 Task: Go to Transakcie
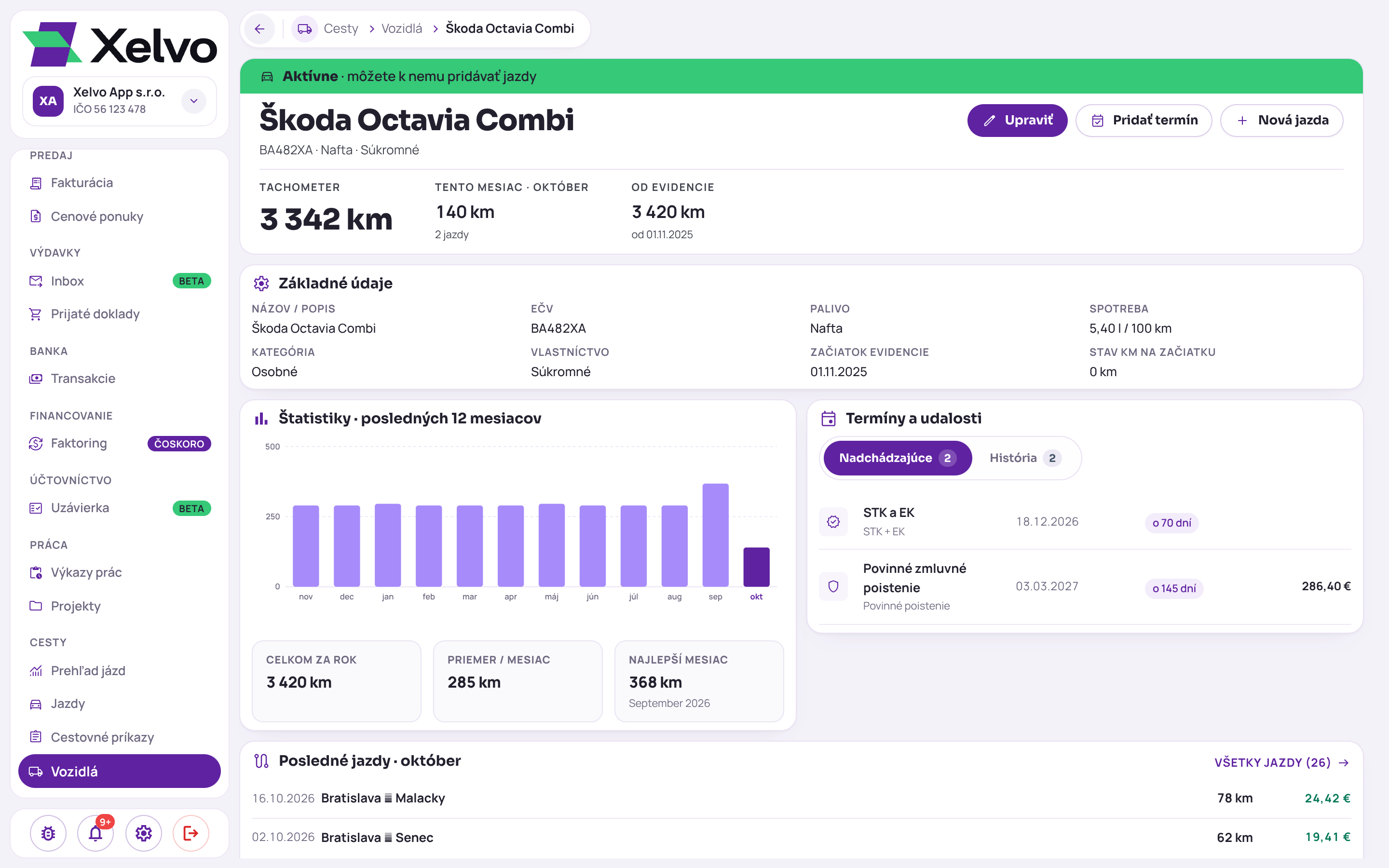(120, 379)
